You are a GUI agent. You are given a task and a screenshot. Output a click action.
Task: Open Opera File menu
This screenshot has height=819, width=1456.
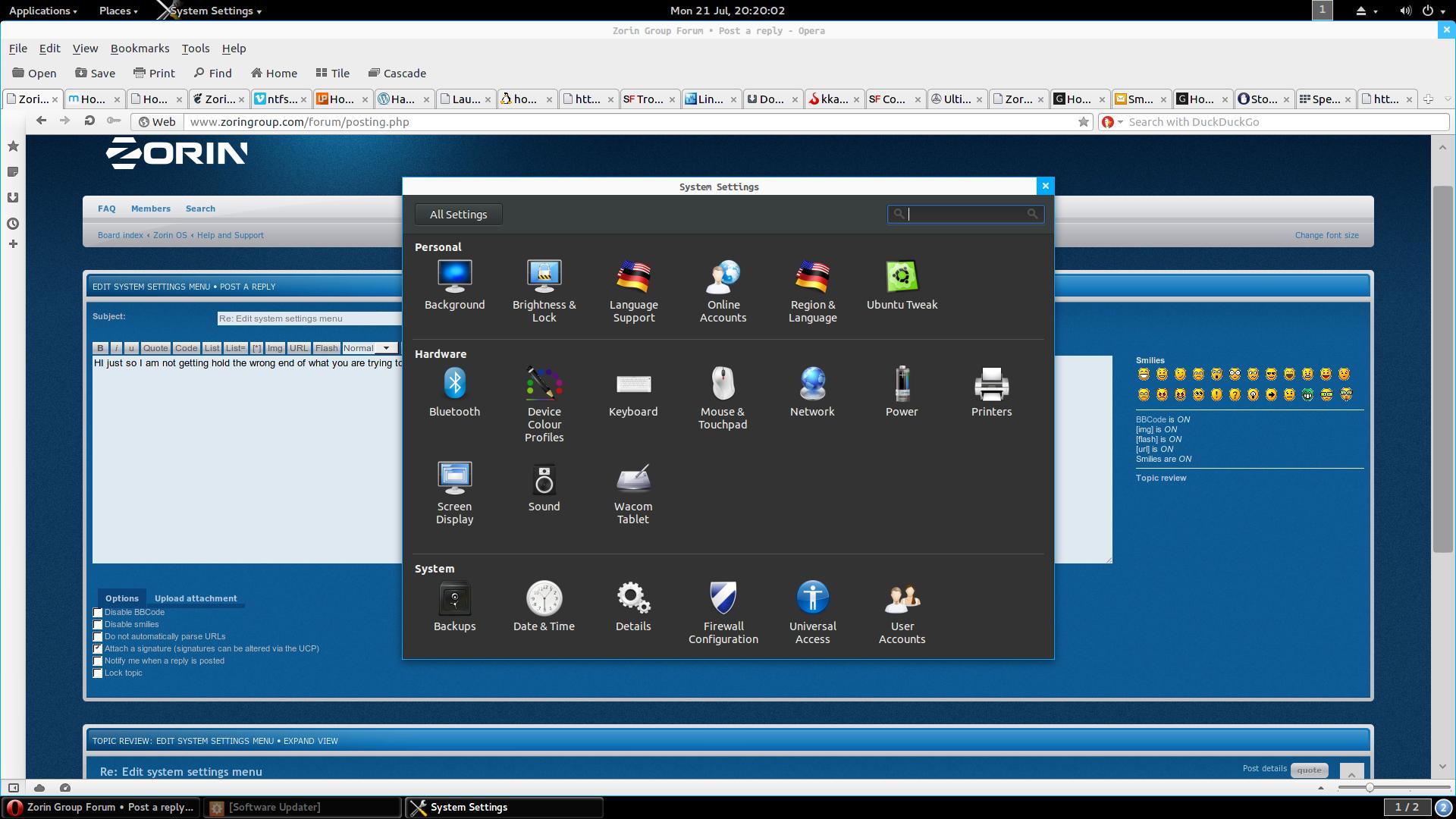[18, 48]
